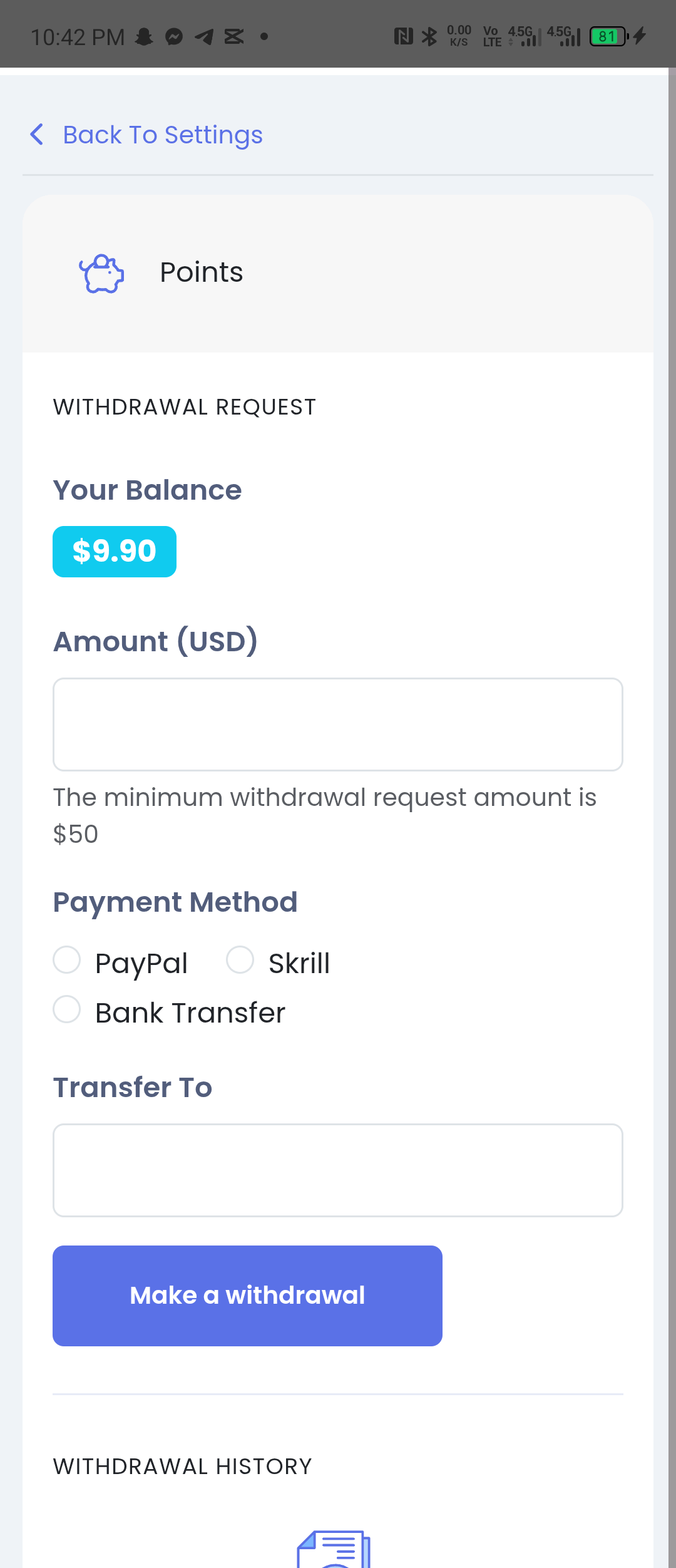The image size is (676, 1568).
Task: Tap the Bluetooth status icon
Action: pos(429,37)
